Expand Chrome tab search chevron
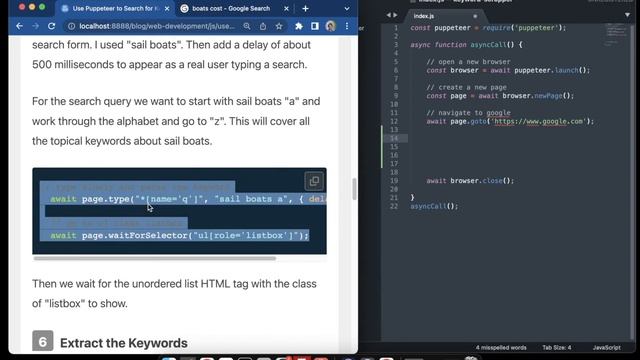 pos(347,9)
